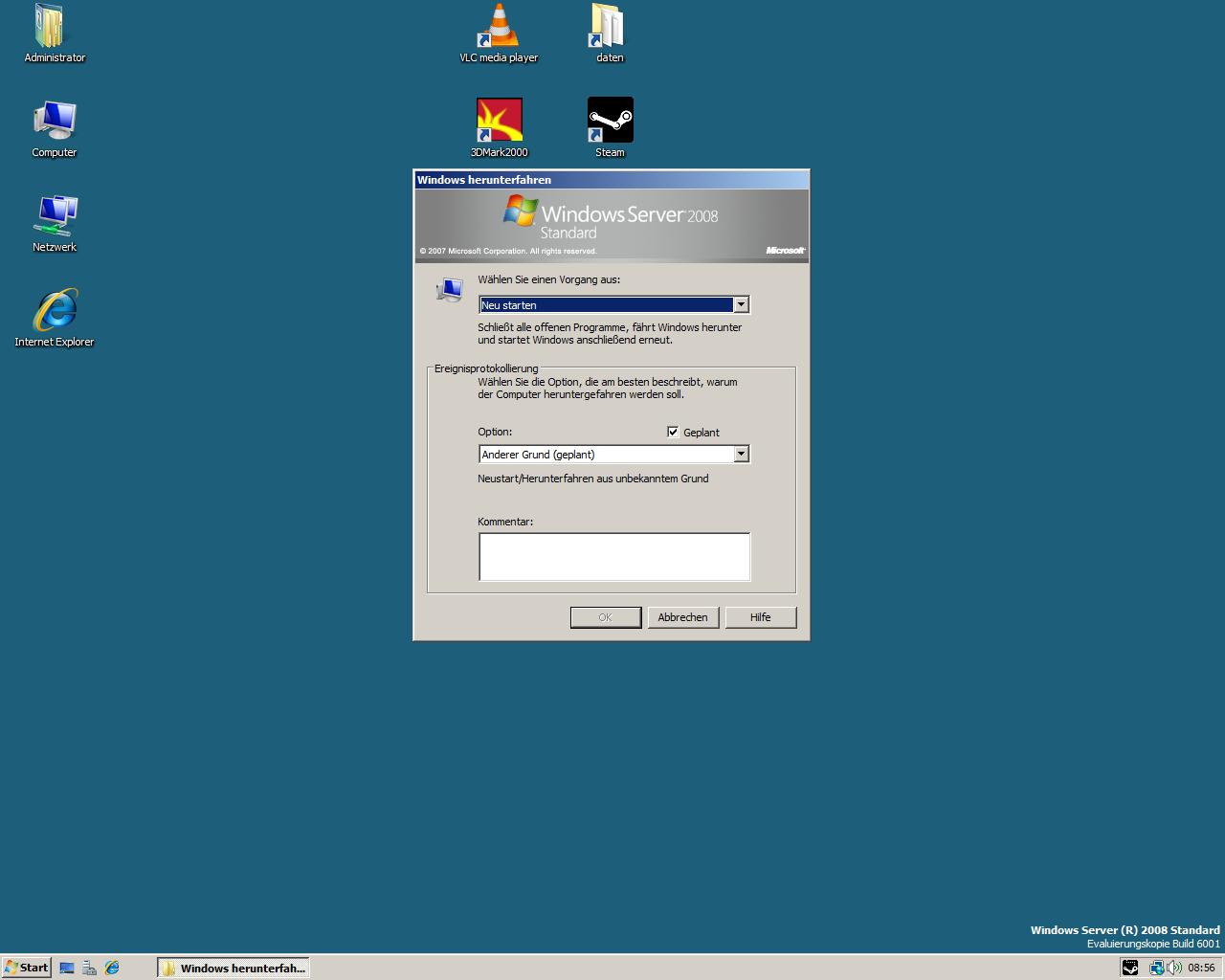Open the VLC media player desktop shortcut
This screenshot has width=1225, height=980.
(499, 27)
